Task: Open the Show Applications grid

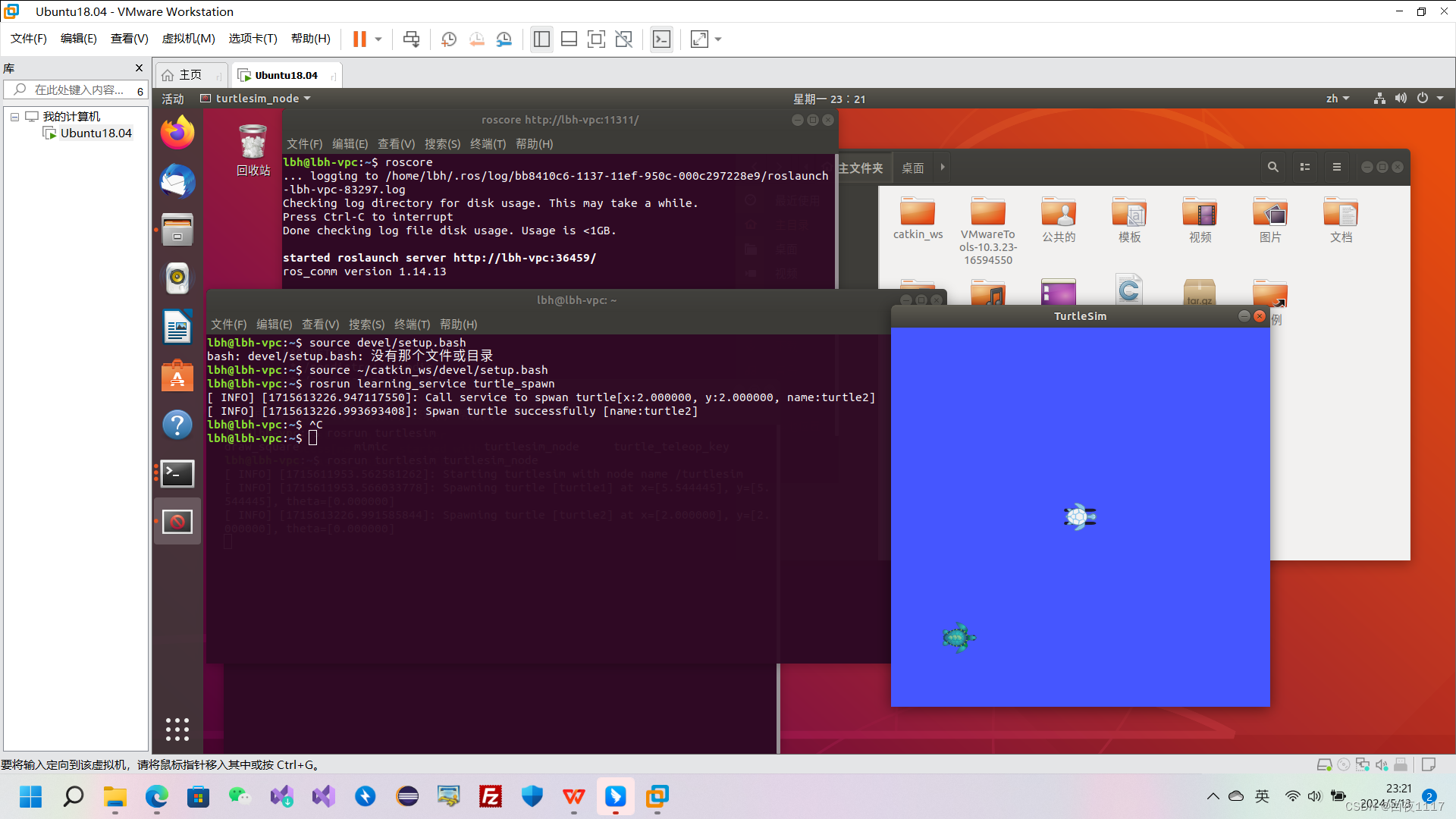Action: point(177,729)
